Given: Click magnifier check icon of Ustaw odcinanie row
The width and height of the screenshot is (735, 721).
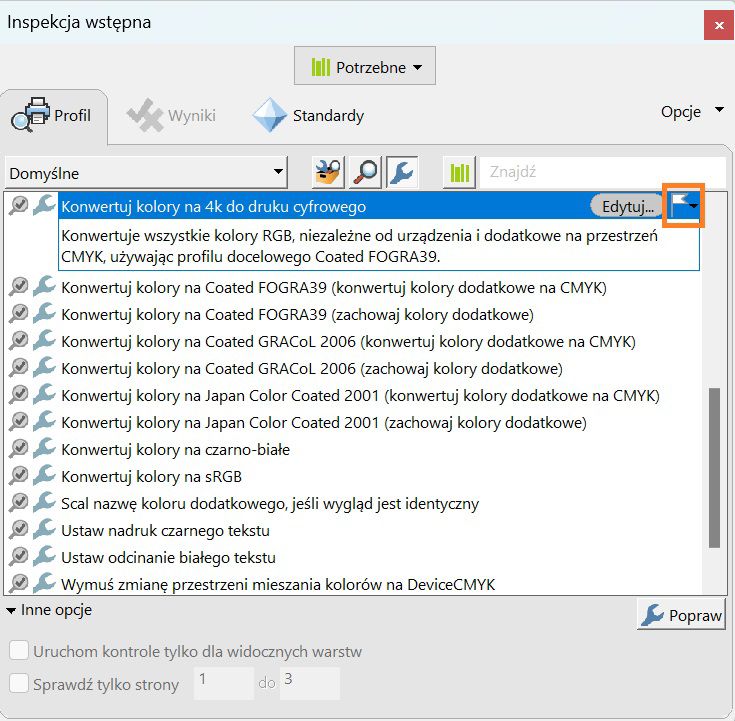Looking at the screenshot, I should 18,557.
